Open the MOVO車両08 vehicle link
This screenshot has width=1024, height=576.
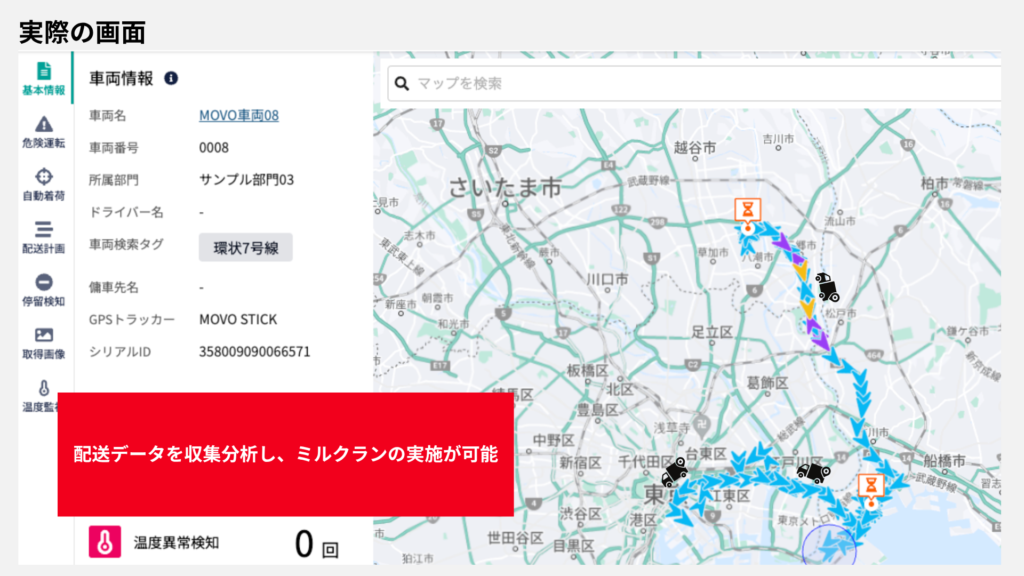[x=238, y=115]
